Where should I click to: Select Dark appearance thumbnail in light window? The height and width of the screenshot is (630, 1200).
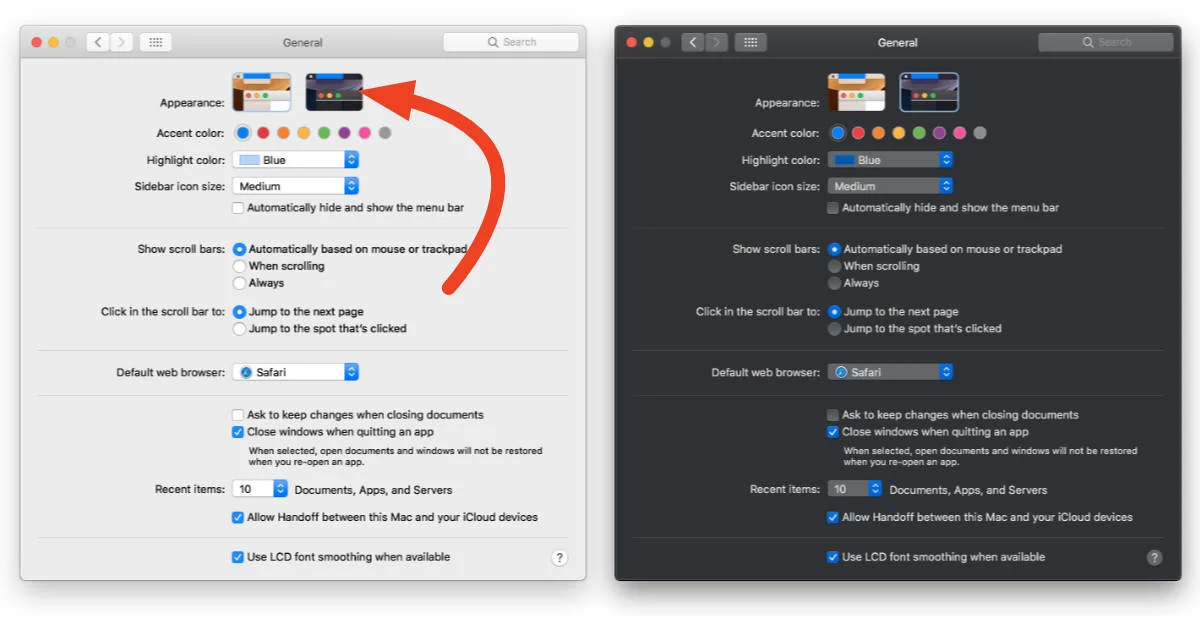tap(334, 92)
